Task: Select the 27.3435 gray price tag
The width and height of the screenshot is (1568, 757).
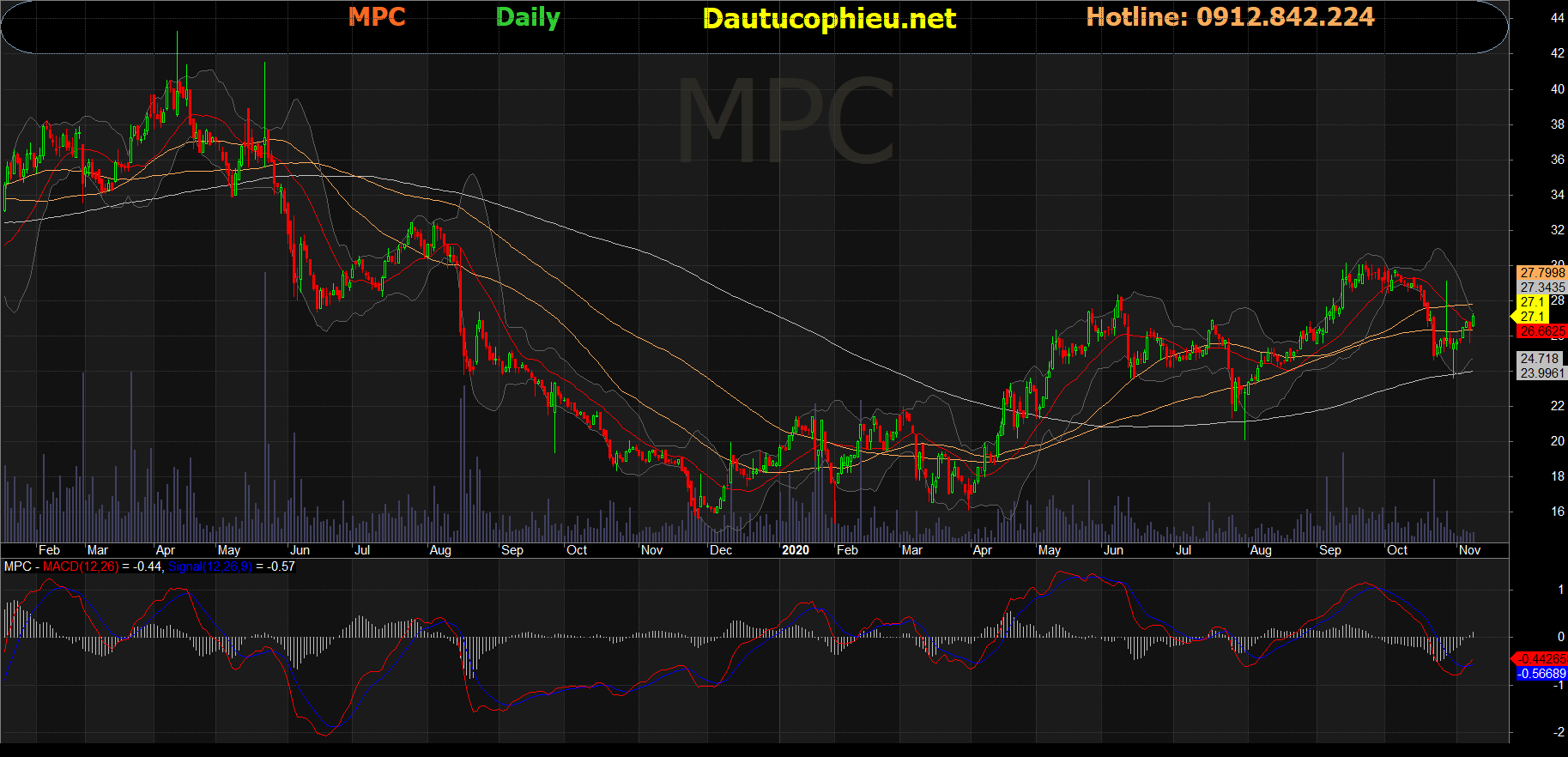Action: pos(1542,288)
